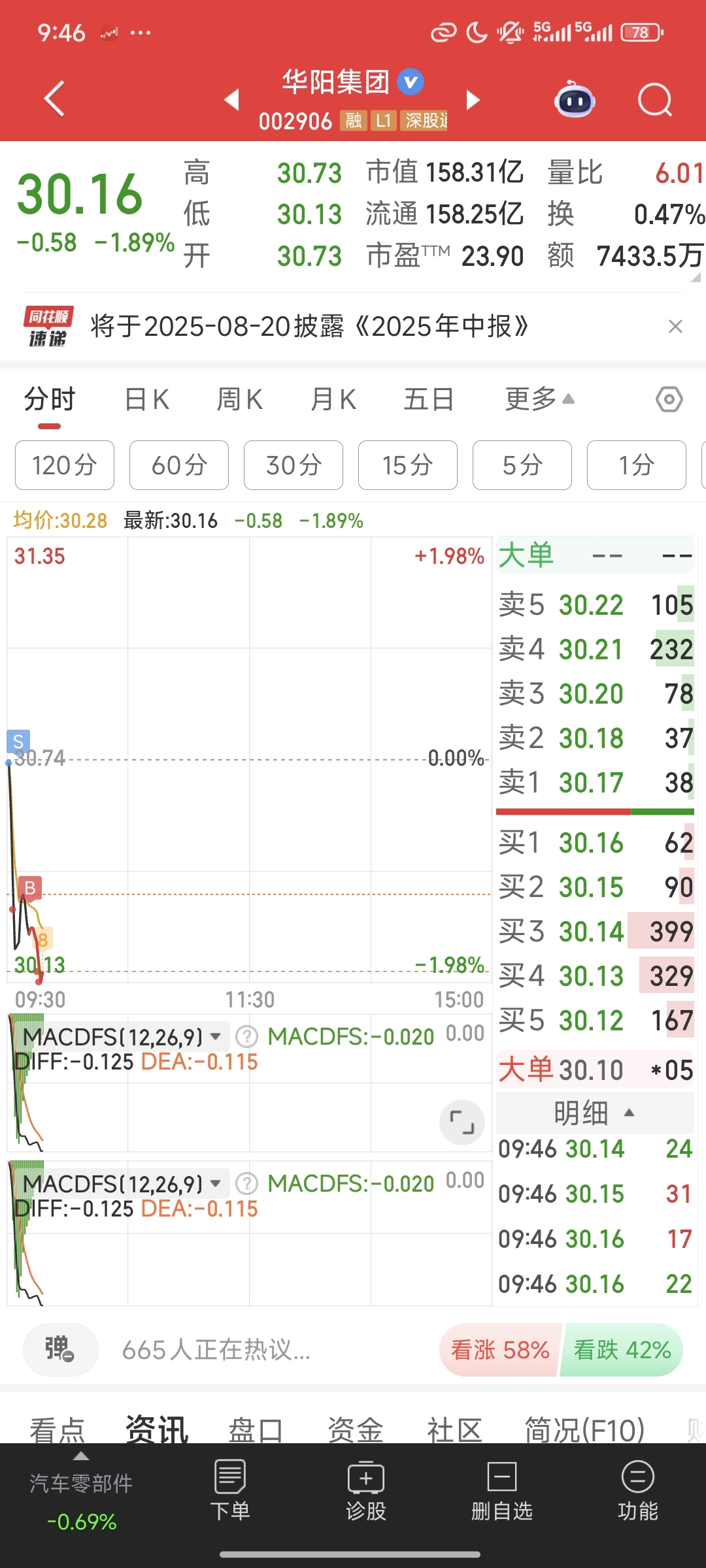Viewport: 706px width, 1568px height.
Task: Vote 看涨 58% bullish
Action: [x=500, y=1350]
